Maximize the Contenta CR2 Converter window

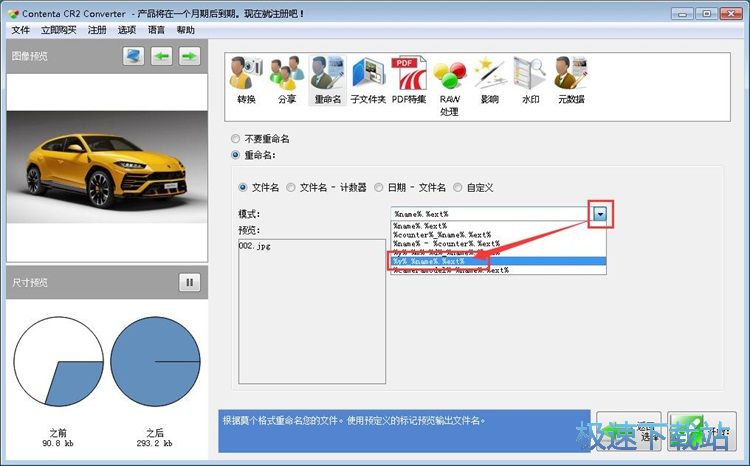click(706, 14)
